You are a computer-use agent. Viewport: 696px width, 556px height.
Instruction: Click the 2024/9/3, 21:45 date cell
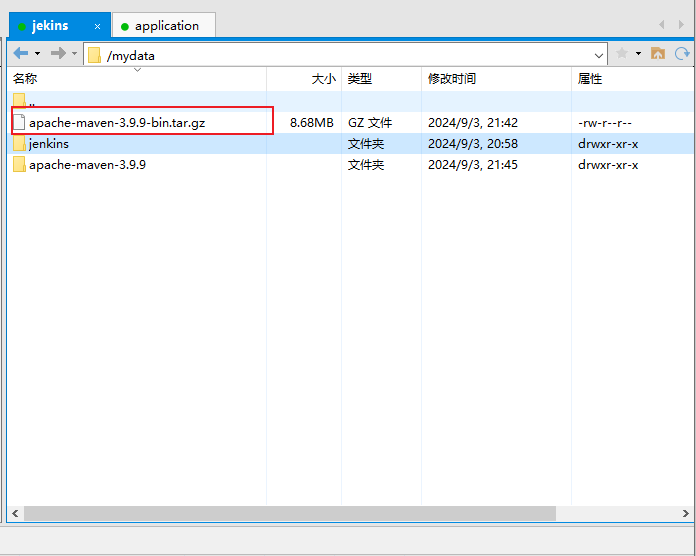(x=473, y=165)
